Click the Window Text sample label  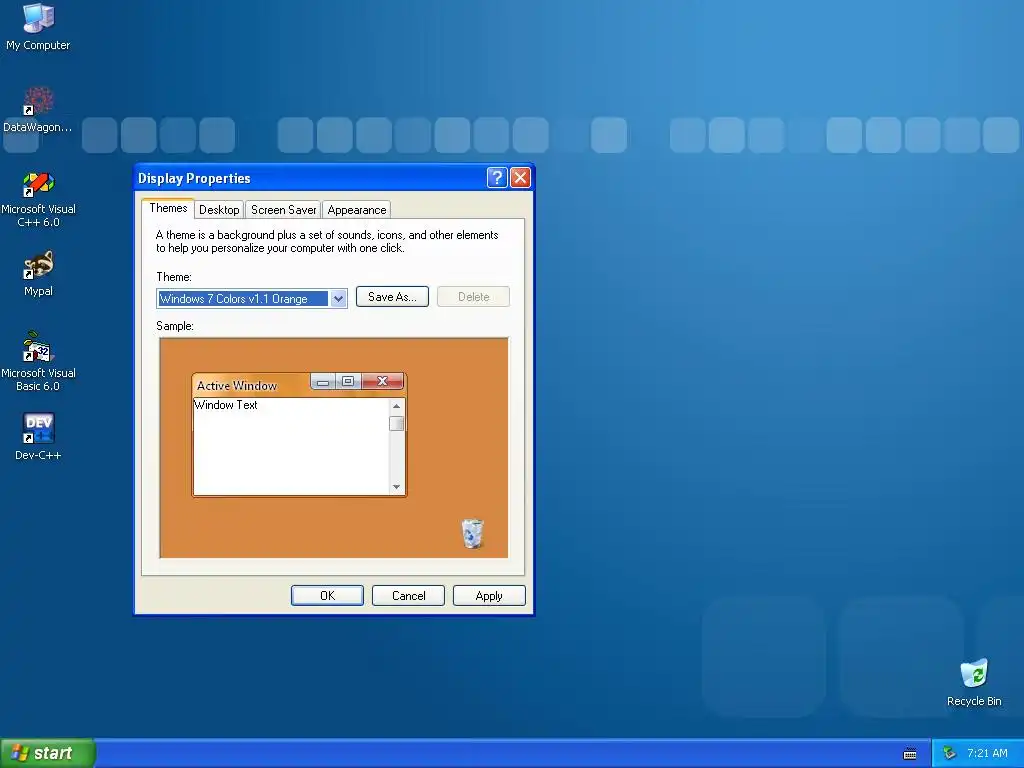tap(226, 405)
